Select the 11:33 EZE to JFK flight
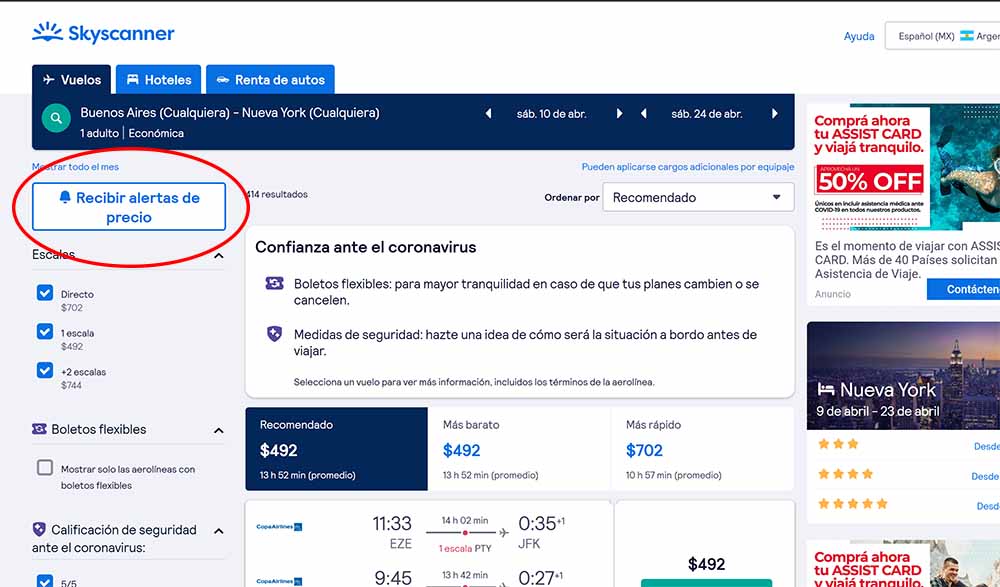 (429, 532)
